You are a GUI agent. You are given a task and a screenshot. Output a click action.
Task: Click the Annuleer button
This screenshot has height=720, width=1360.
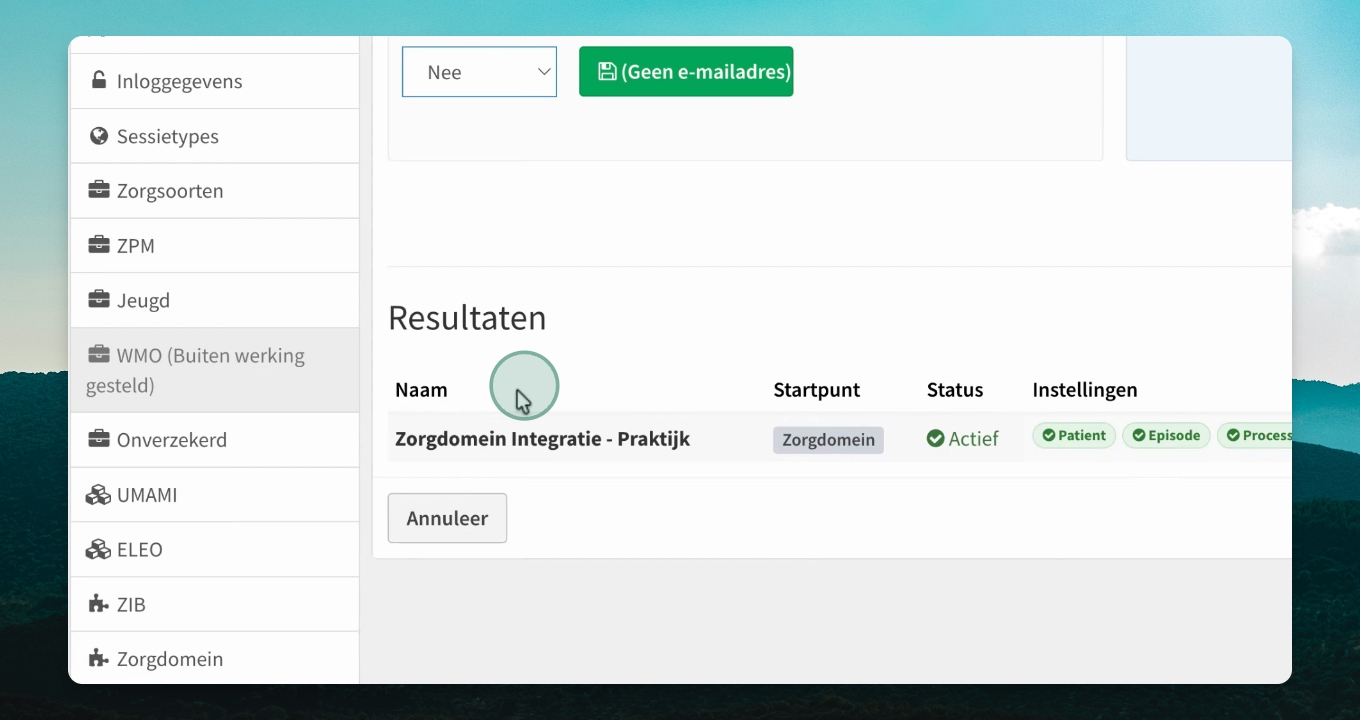tap(447, 518)
